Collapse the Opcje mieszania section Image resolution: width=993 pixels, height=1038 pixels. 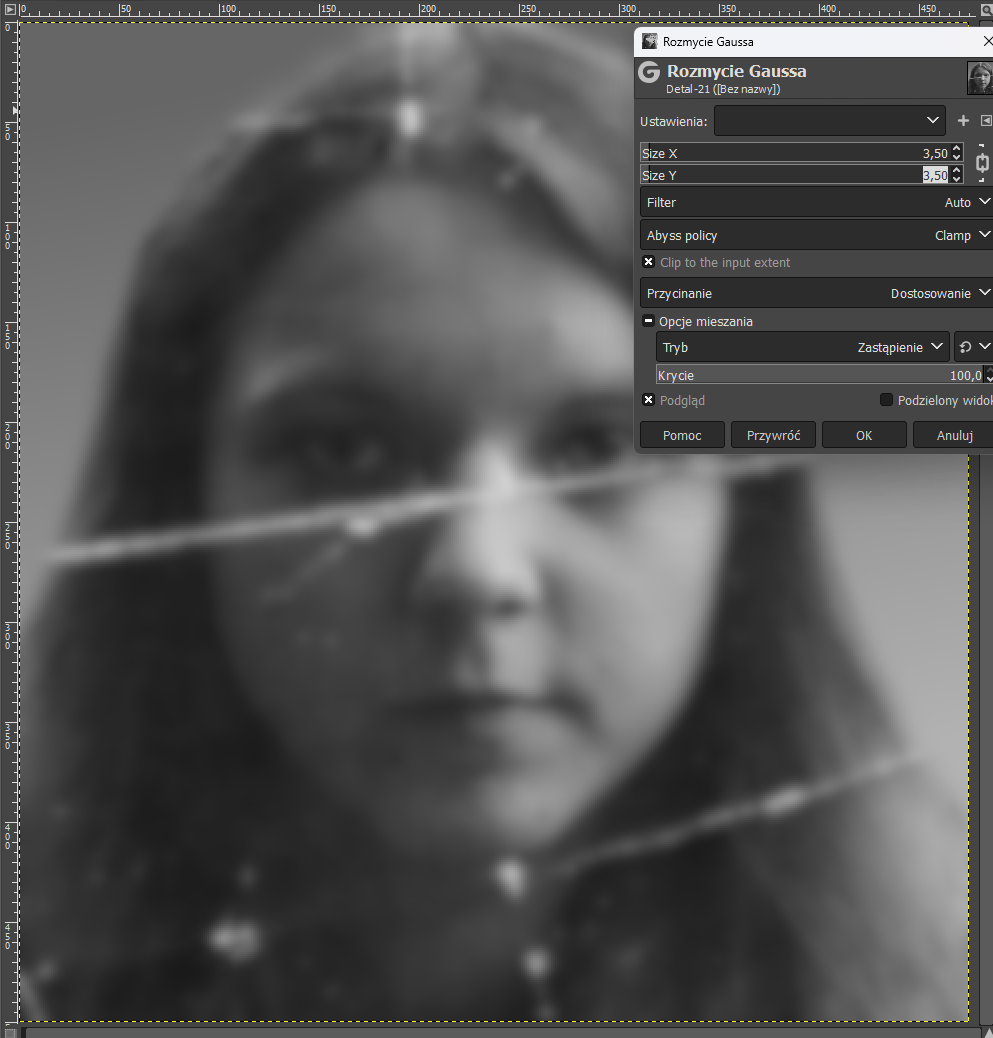(x=649, y=321)
